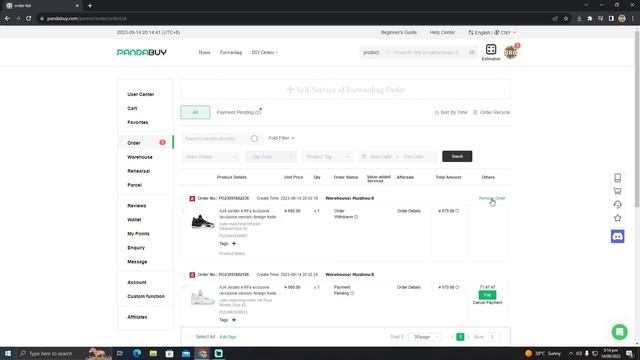Open the Discord icon in right sidebar
The image size is (640, 360).
pyautogui.click(x=617, y=236)
